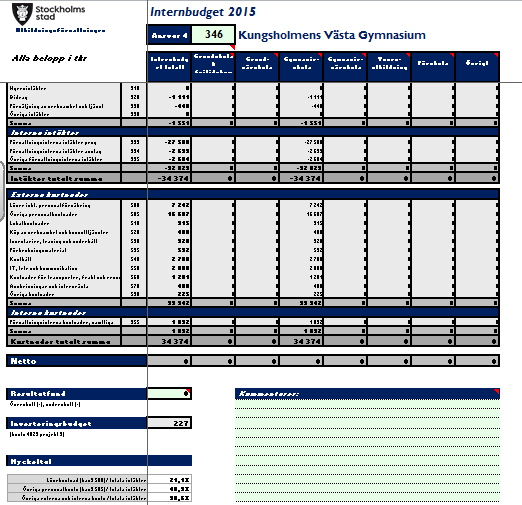Click the Investeringsbudget value 227

point(169,423)
